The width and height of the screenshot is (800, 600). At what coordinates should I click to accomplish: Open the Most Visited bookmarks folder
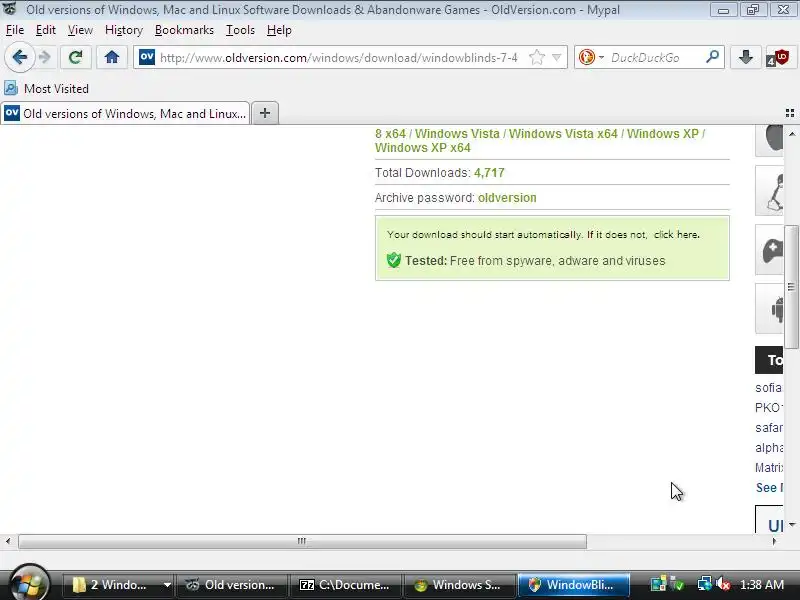click(46, 88)
